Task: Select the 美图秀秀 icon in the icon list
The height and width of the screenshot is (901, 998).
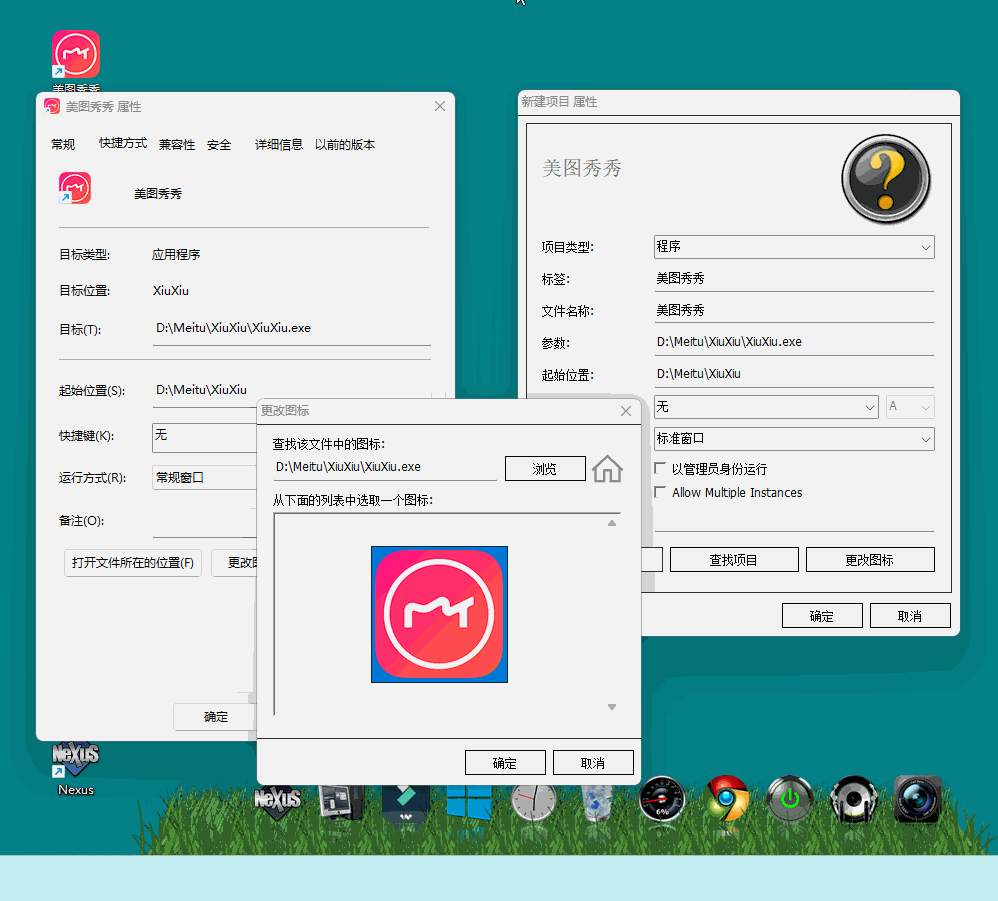Action: (439, 614)
